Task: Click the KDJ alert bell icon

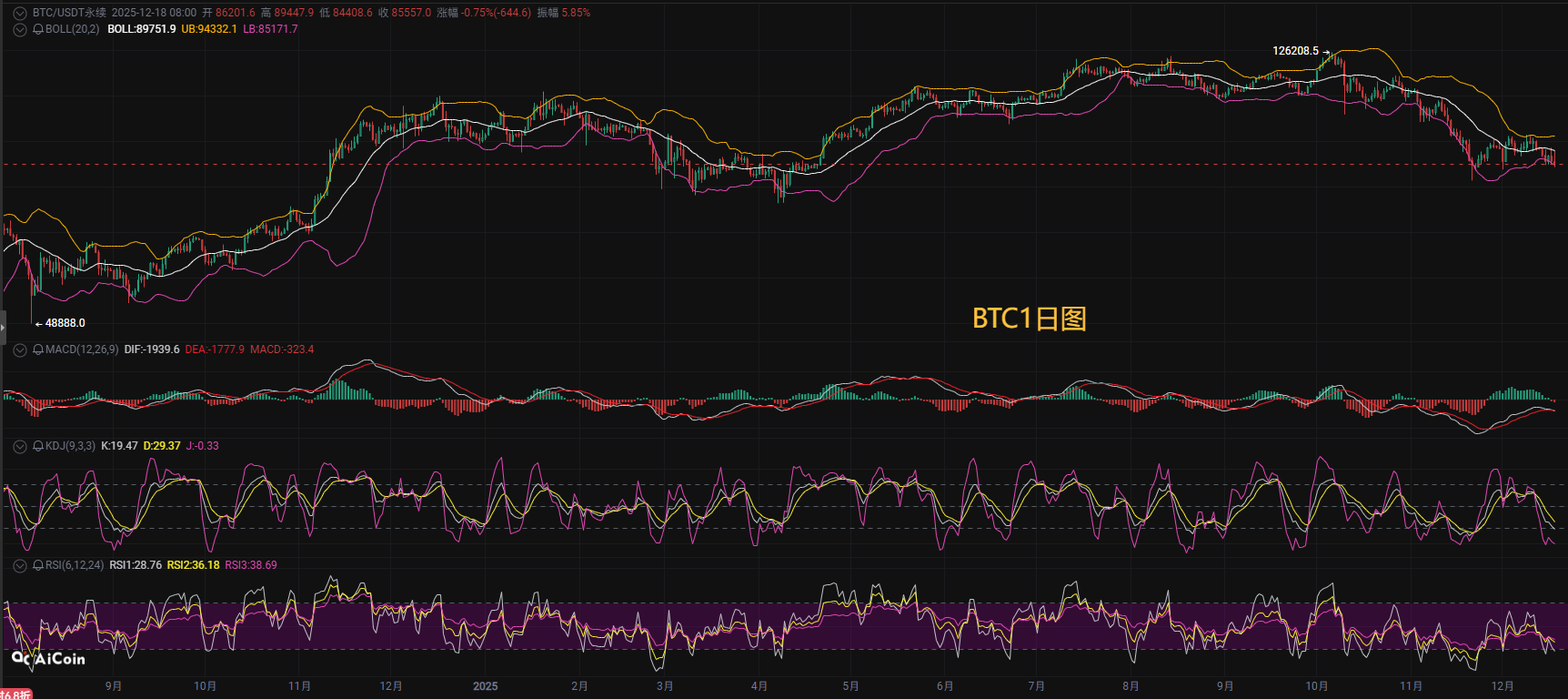Action: [x=38, y=447]
